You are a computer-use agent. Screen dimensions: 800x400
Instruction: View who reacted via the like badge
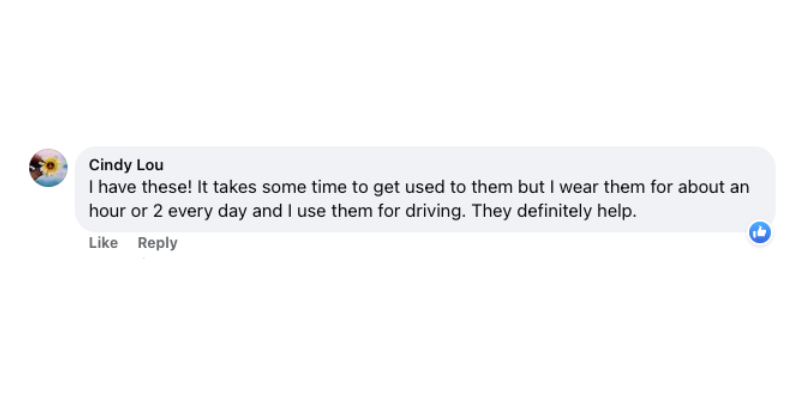[760, 233]
